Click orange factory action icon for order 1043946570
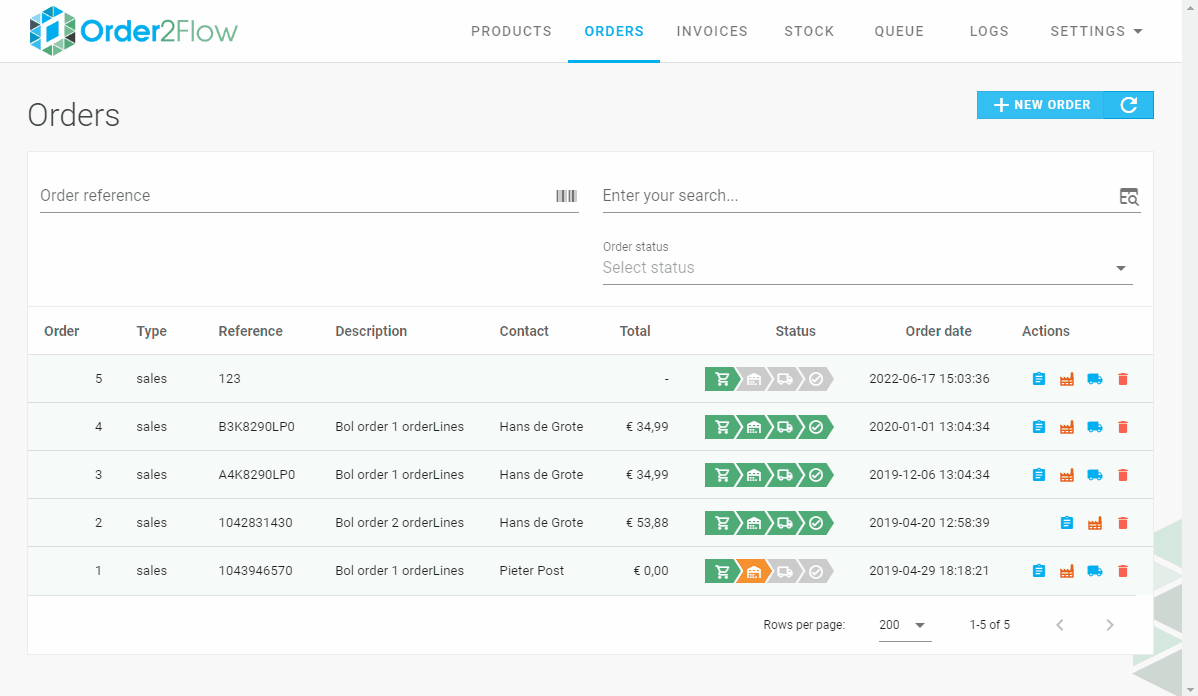The height and width of the screenshot is (696, 1198). click(1067, 571)
